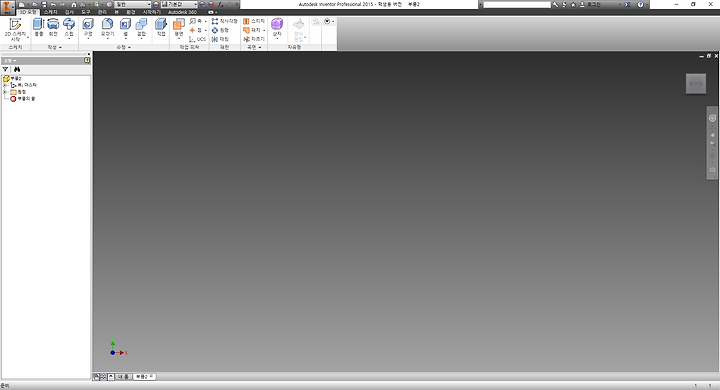720x390 pixels.
Task: Switch to the Autodesk 360 ribbon tab
Action: tap(182, 12)
